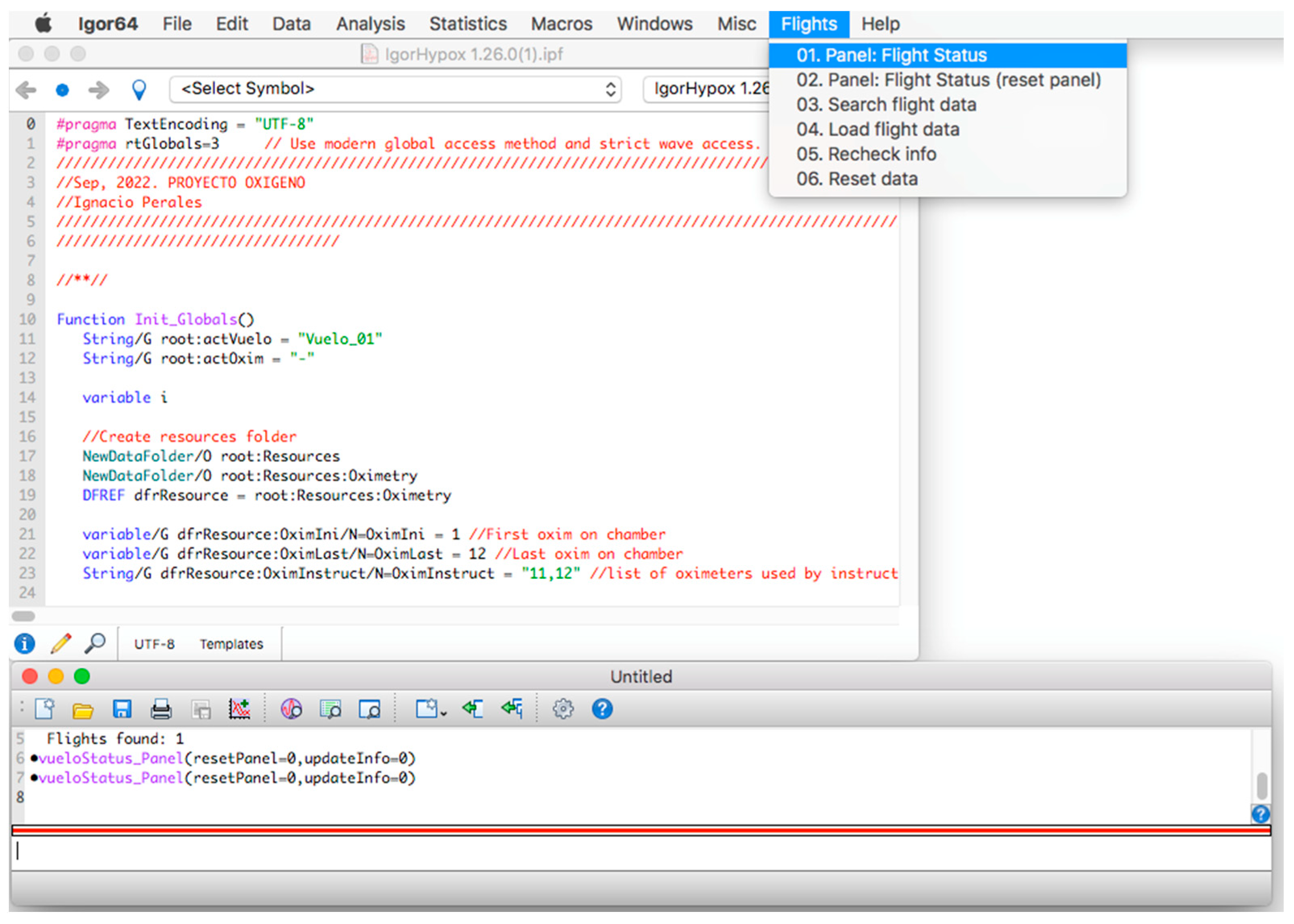Click the magnifier find icon below code
The height and width of the screenshot is (924, 1294).
pos(95,644)
